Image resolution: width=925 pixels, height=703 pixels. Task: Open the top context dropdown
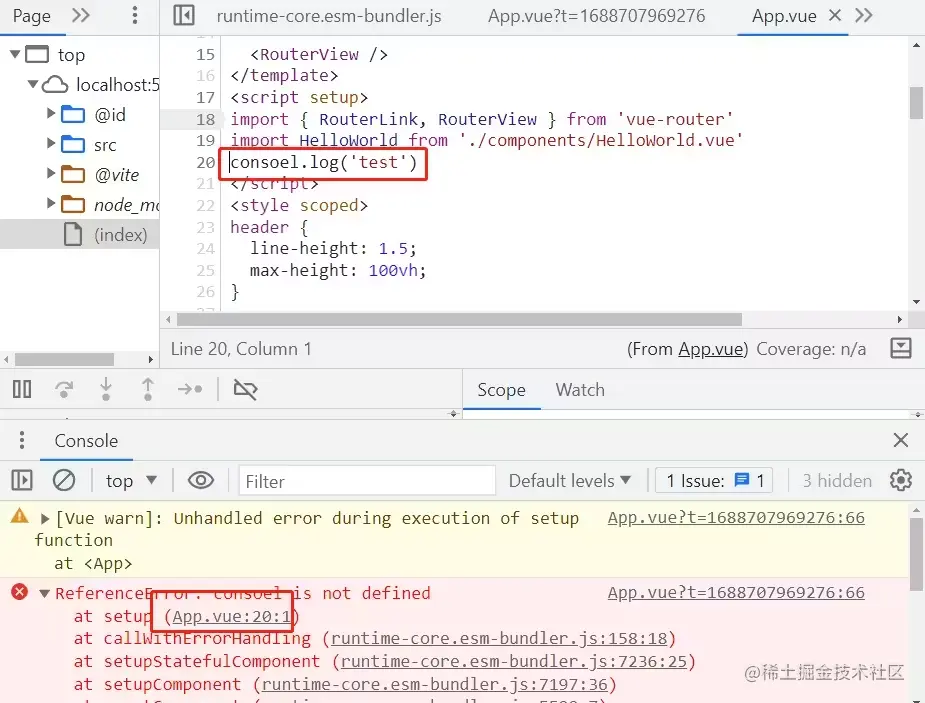(131, 481)
